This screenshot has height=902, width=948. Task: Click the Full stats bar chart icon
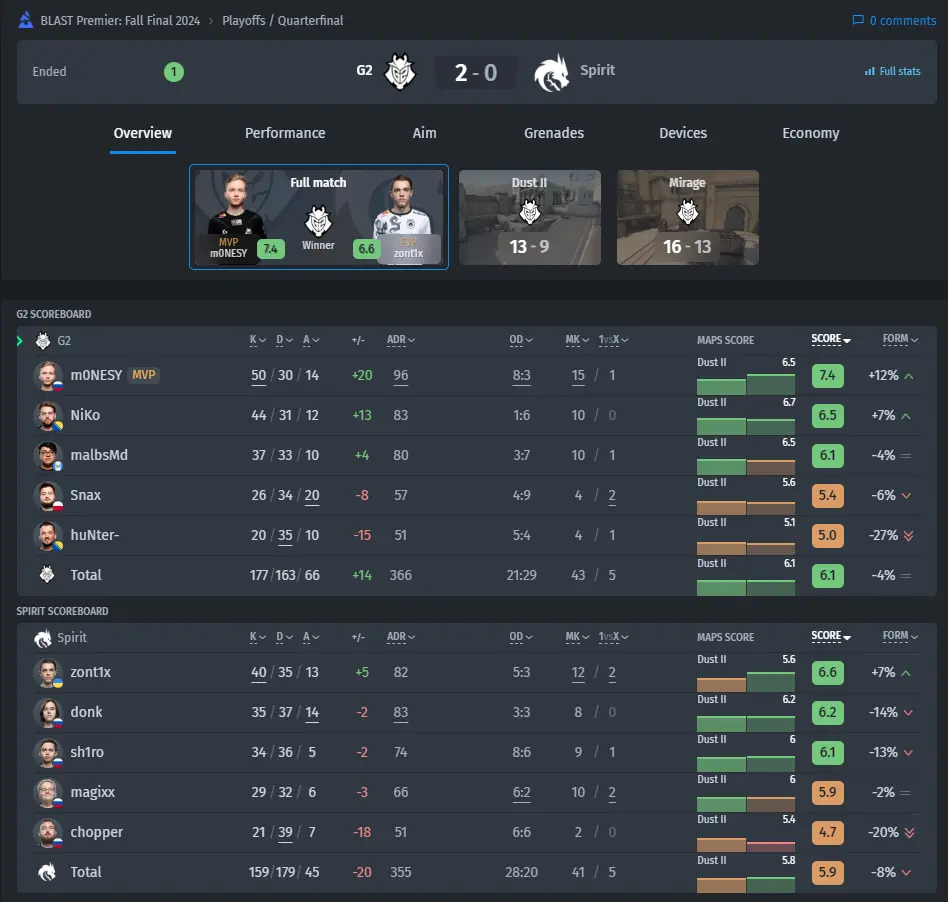(869, 71)
